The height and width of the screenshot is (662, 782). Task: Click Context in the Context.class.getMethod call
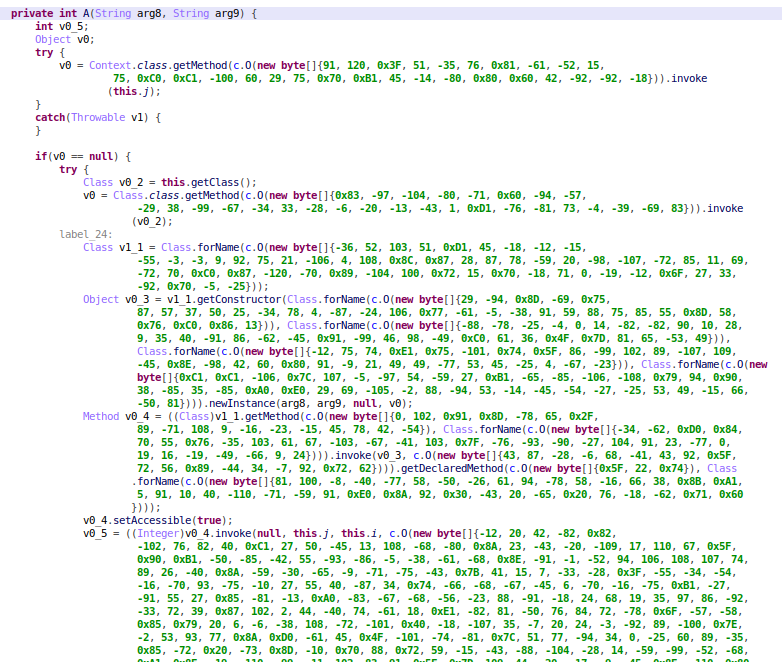[110, 64]
